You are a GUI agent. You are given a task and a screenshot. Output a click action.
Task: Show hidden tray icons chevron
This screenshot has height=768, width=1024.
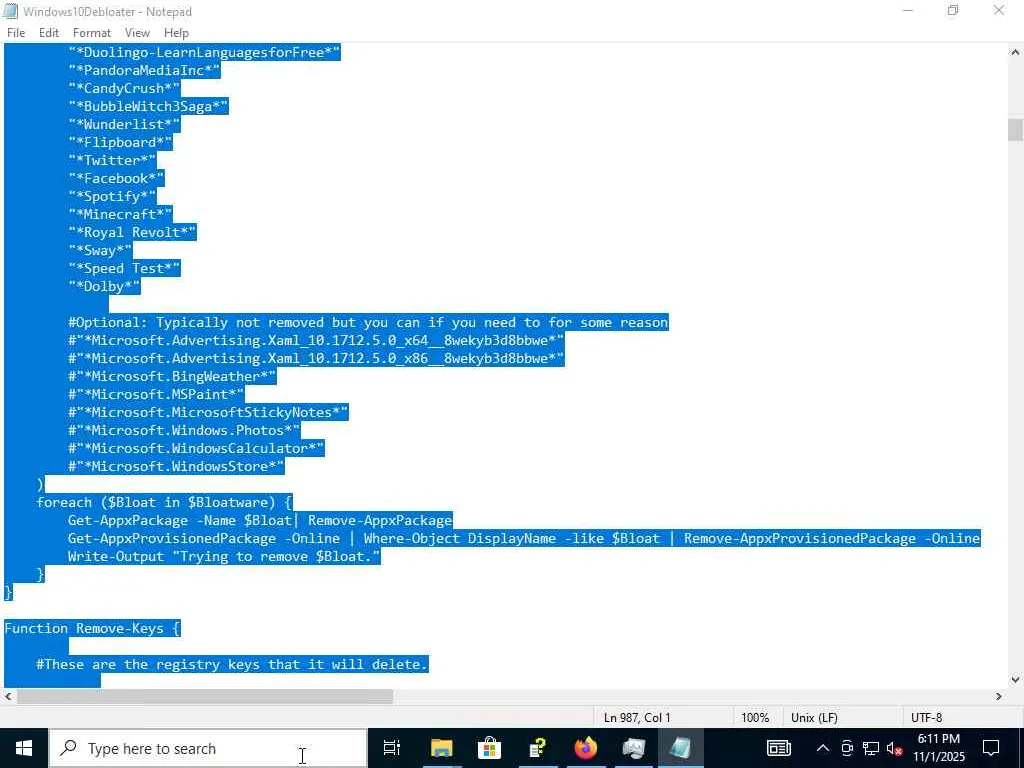[823, 748]
